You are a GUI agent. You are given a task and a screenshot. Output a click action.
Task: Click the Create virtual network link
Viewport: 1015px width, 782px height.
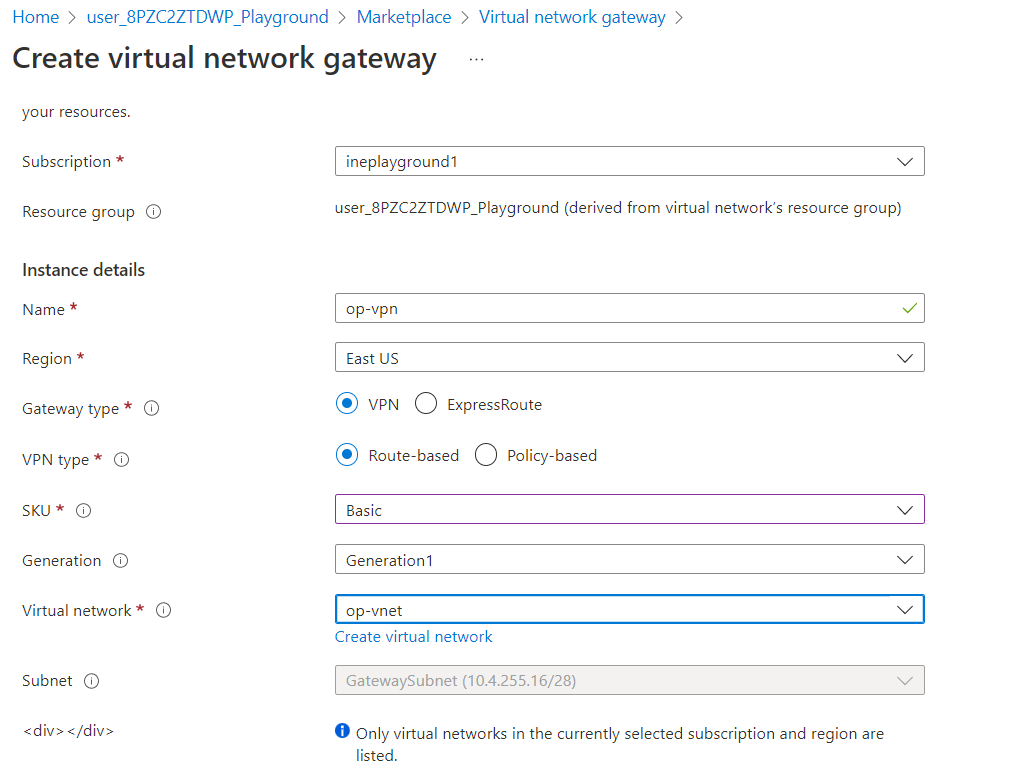[x=414, y=637]
